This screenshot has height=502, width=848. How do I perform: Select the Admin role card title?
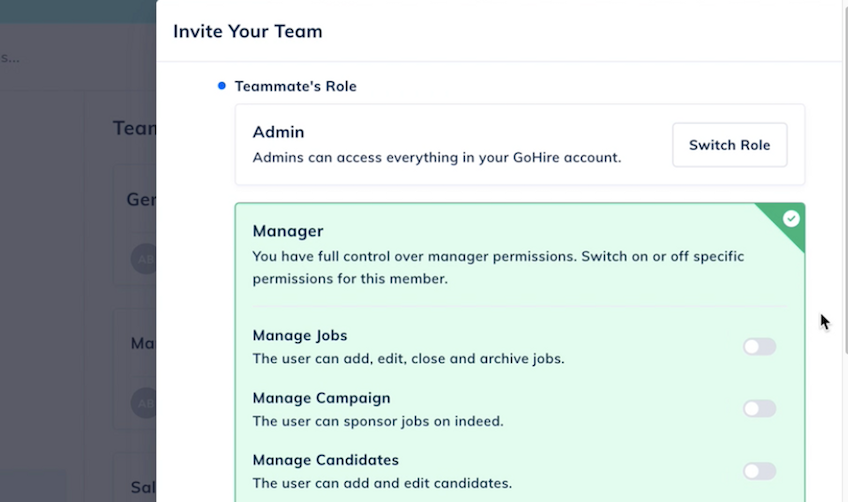[279, 132]
